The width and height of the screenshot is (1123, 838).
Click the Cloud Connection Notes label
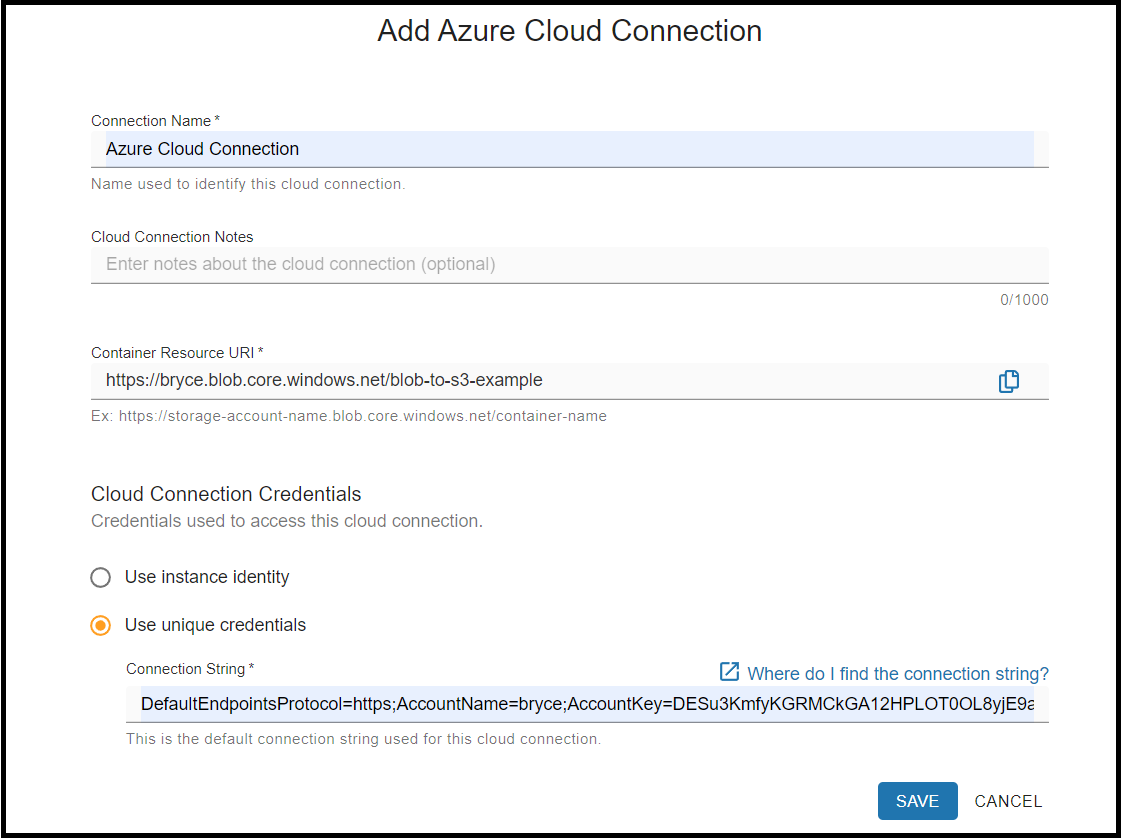click(172, 237)
